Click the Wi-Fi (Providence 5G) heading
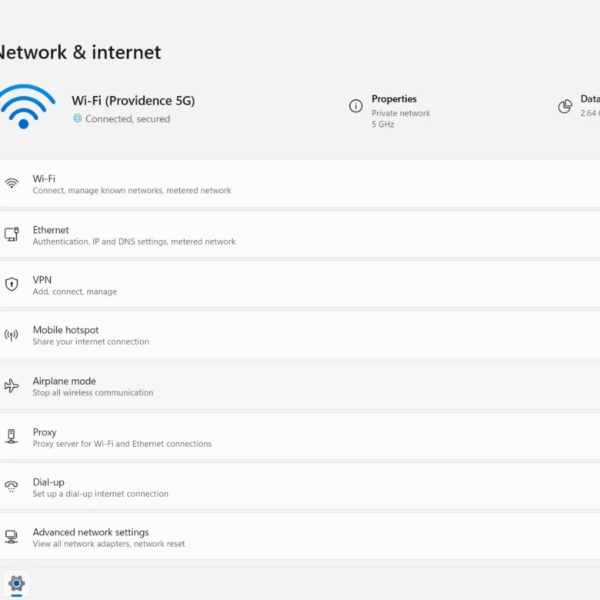 133,100
